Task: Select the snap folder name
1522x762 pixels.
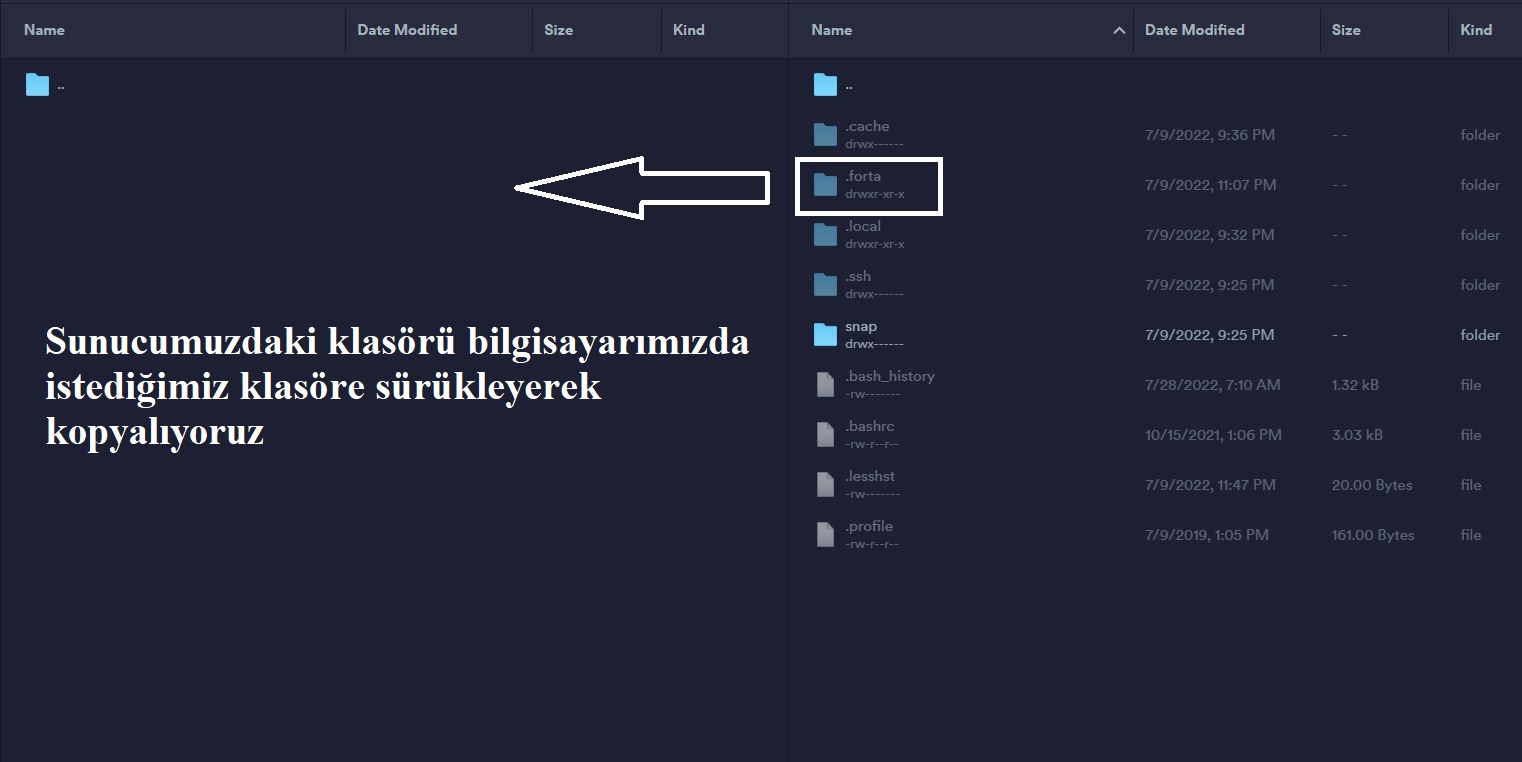Action: click(861, 326)
